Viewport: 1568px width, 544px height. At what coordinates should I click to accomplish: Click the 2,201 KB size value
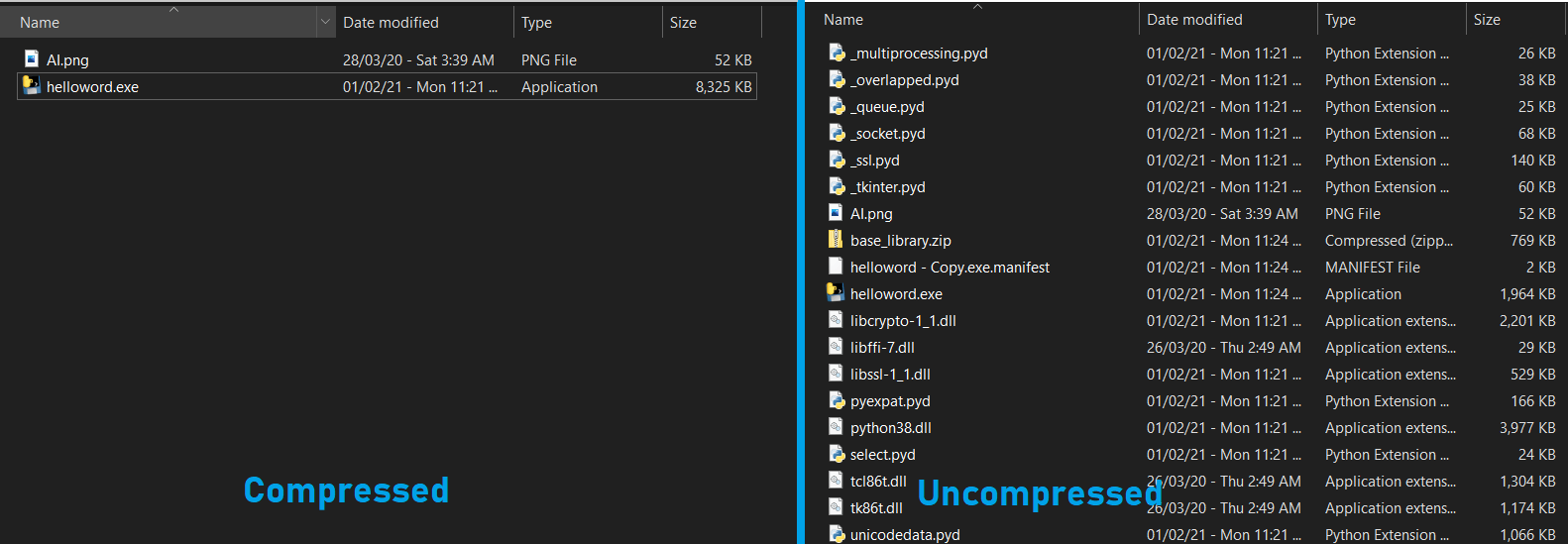tap(1527, 321)
